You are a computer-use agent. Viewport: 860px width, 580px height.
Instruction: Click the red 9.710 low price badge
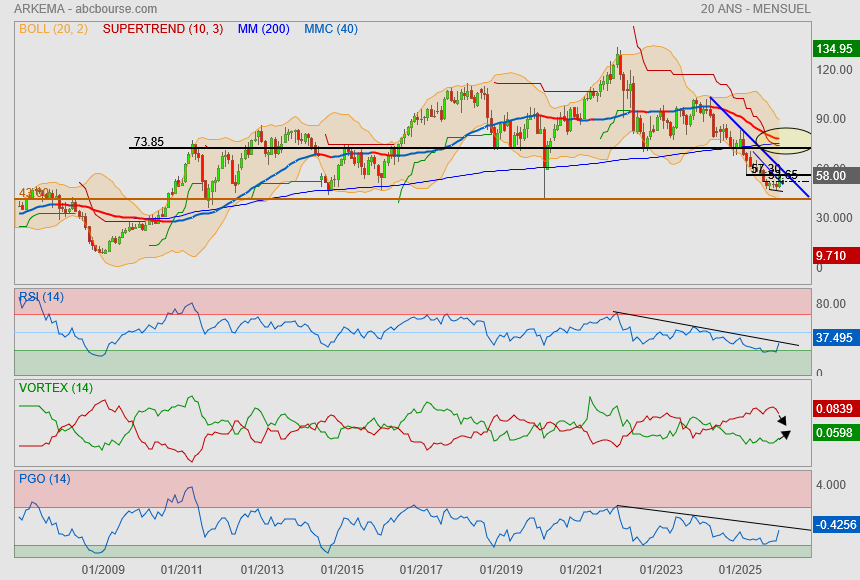[834, 255]
